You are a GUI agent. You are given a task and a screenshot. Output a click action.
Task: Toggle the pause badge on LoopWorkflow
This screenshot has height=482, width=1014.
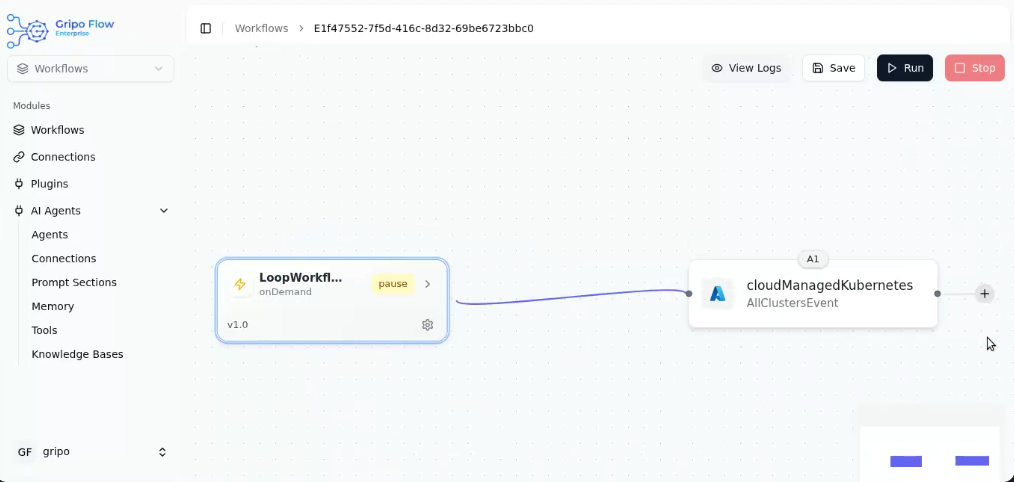click(x=393, y=284)
